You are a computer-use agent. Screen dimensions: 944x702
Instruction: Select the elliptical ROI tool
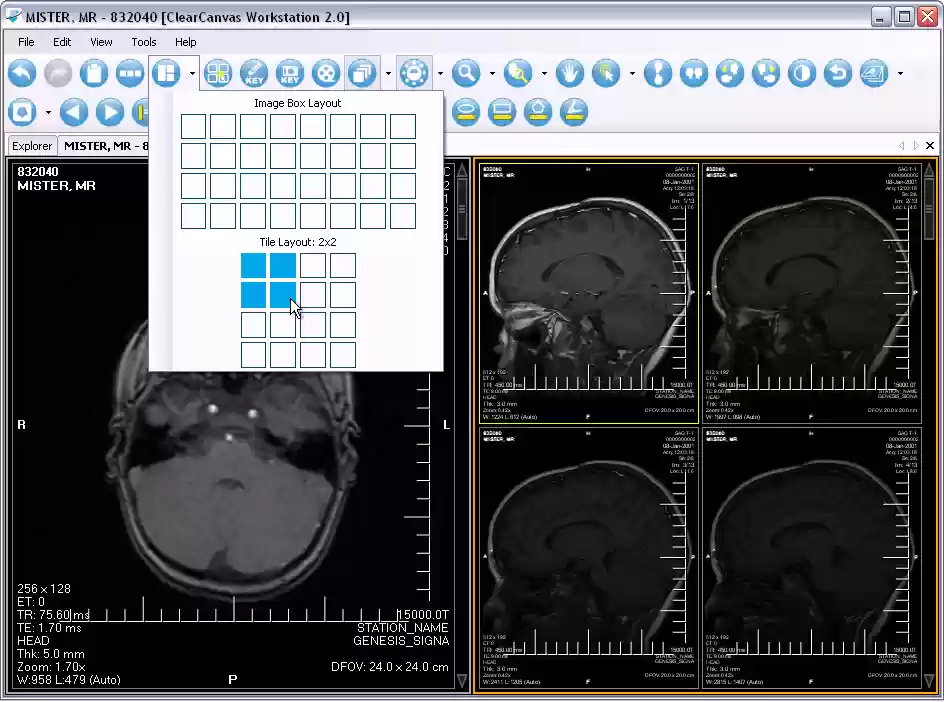point(466,111)
